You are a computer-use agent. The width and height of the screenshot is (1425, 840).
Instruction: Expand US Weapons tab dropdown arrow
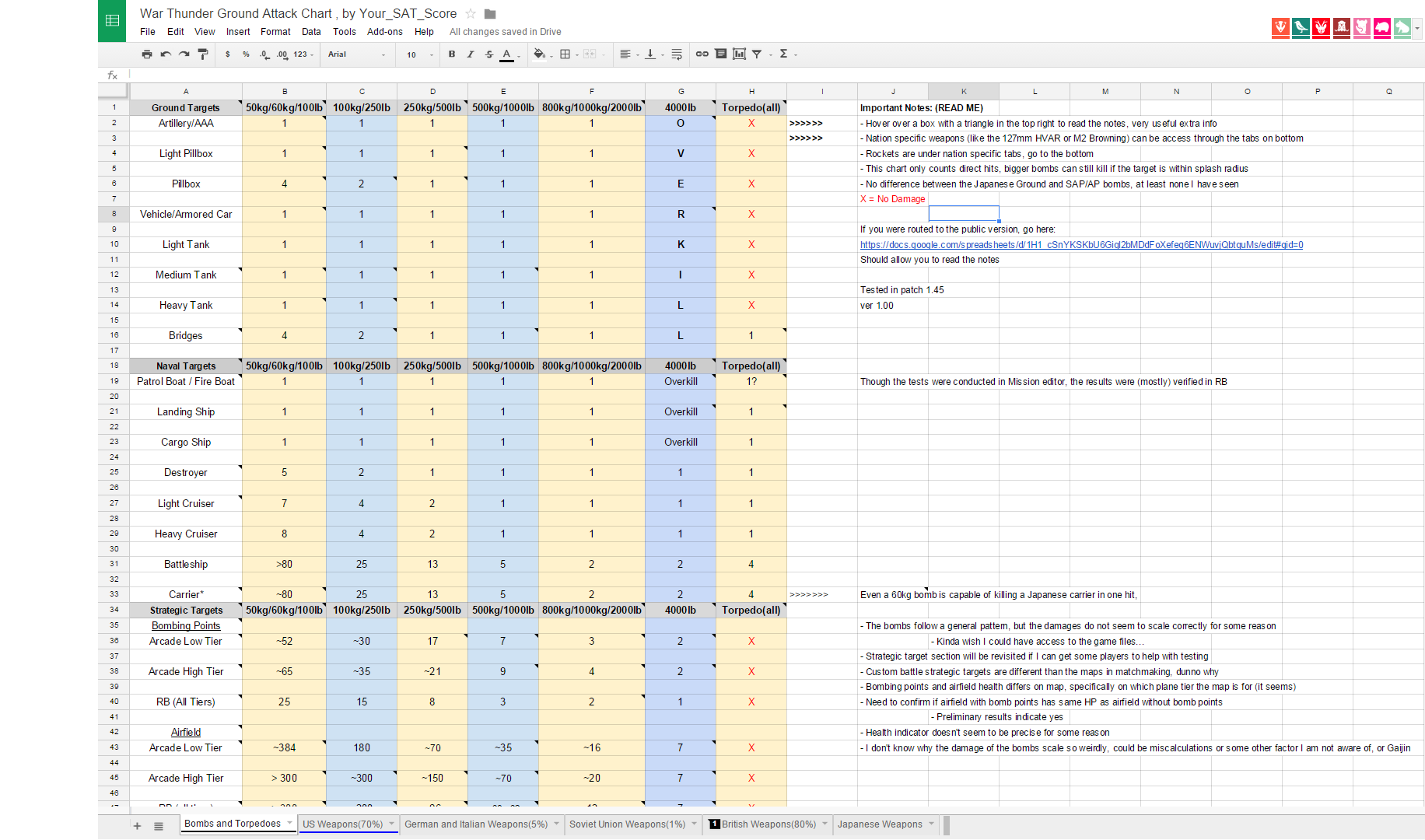pos(392,824)
